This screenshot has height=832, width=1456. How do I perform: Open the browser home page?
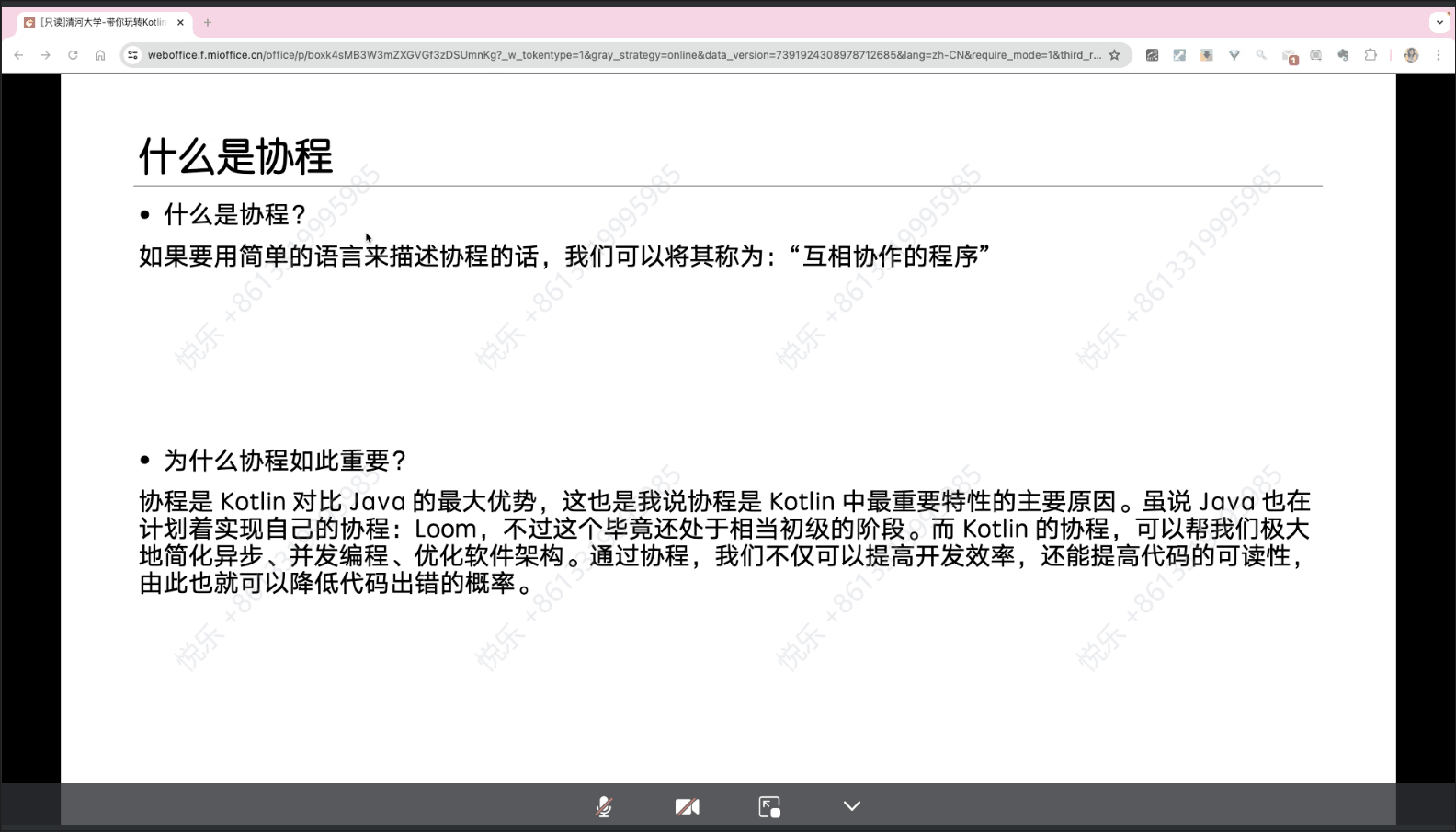click(100, 55)
